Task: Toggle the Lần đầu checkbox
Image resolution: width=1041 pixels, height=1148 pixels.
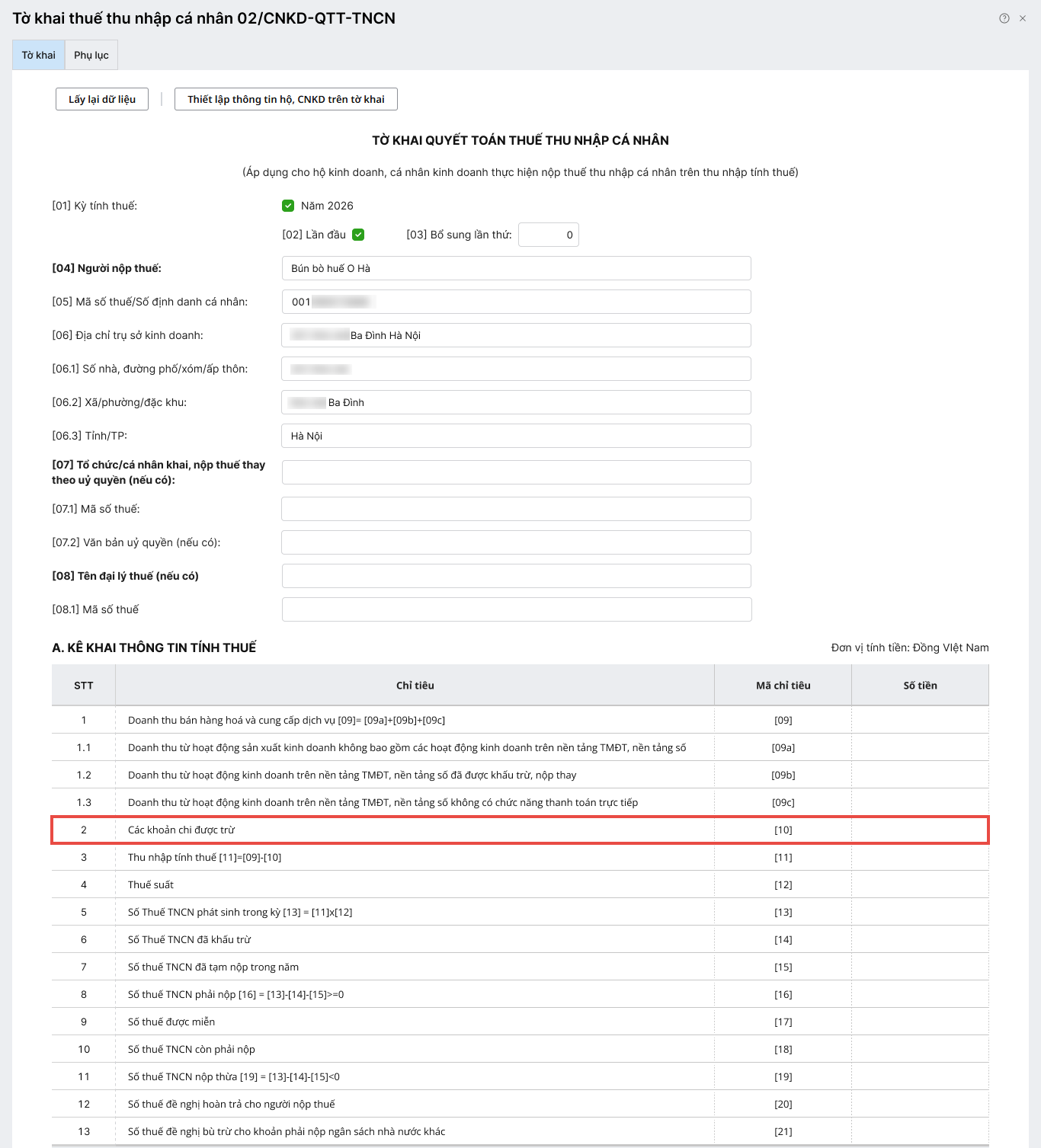Action: click(358, 235)
